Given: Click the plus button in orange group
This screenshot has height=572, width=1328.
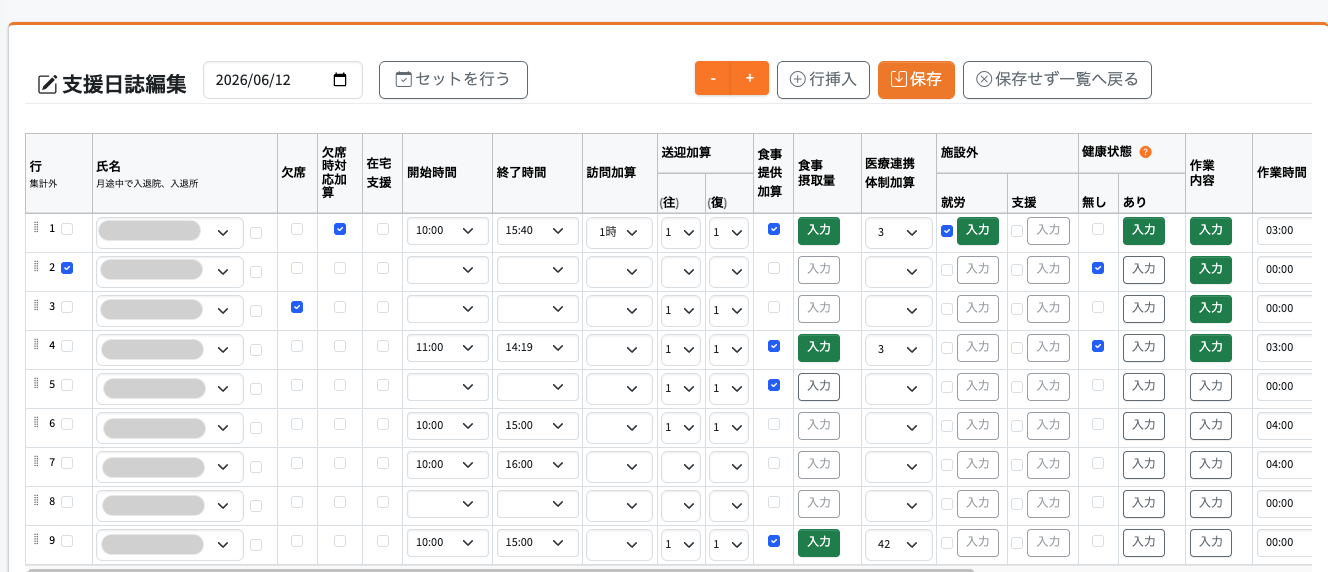Looking at the screenshot, I should 750,79.
